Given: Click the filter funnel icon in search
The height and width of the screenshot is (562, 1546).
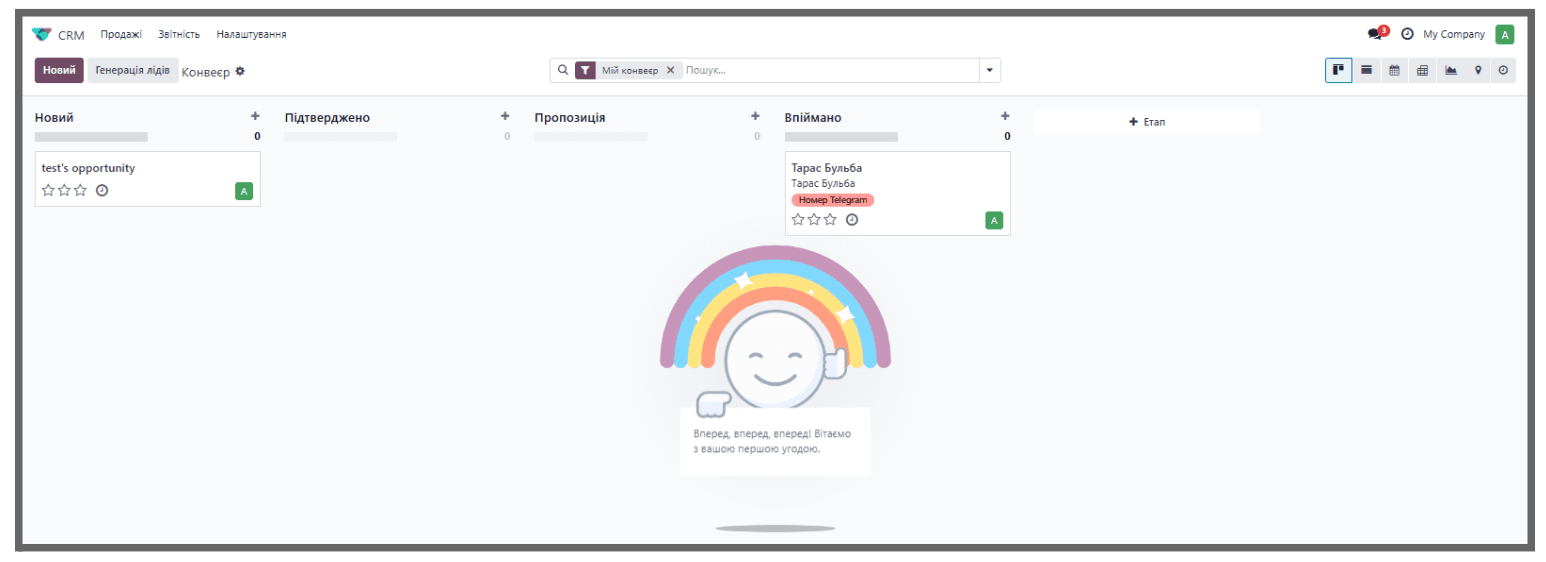Looking at the screenshot, I should pyautogui.click(x=585, y=70).
